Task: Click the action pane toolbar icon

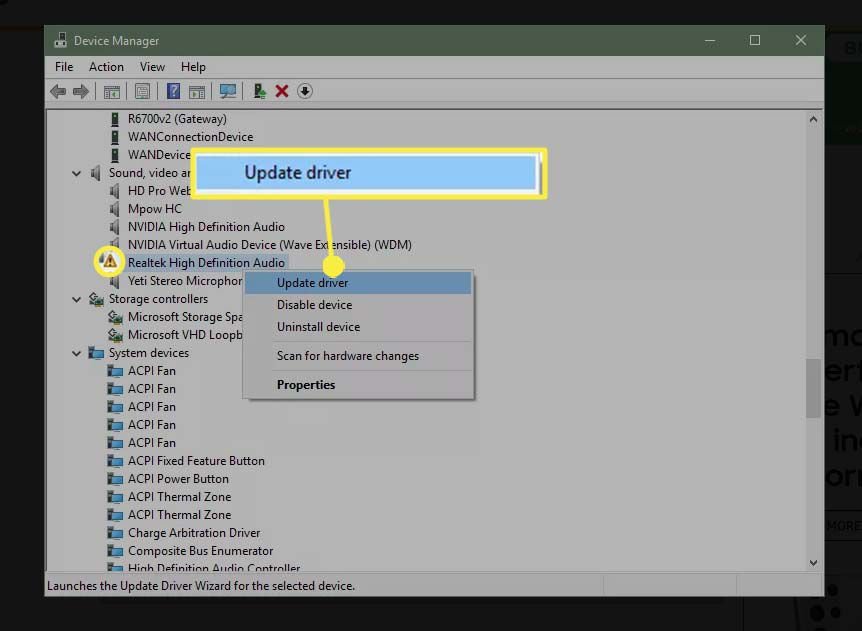Action: [x=197, y=91]
